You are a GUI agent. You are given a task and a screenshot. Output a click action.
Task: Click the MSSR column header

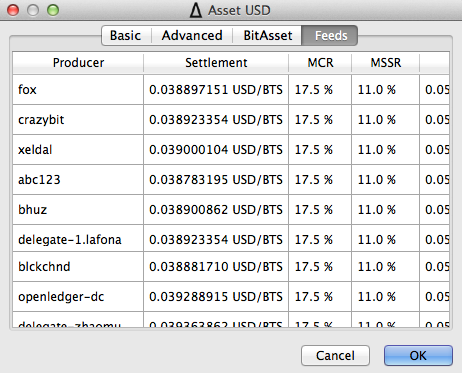(x=386, y=63)
